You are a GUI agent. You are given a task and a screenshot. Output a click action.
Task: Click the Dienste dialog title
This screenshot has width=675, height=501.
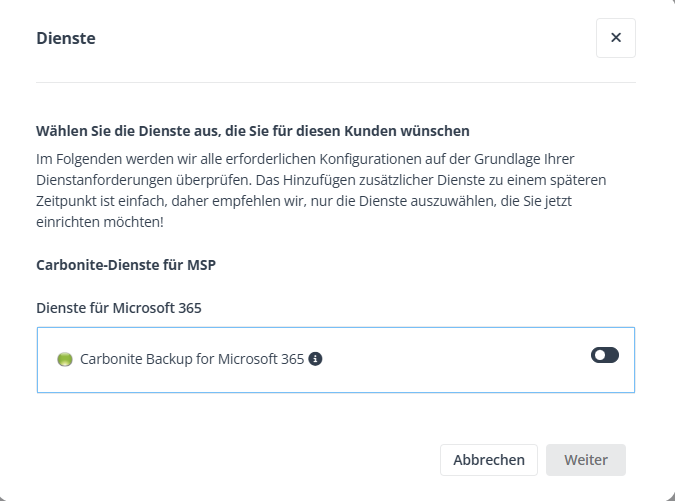[66, 39]
